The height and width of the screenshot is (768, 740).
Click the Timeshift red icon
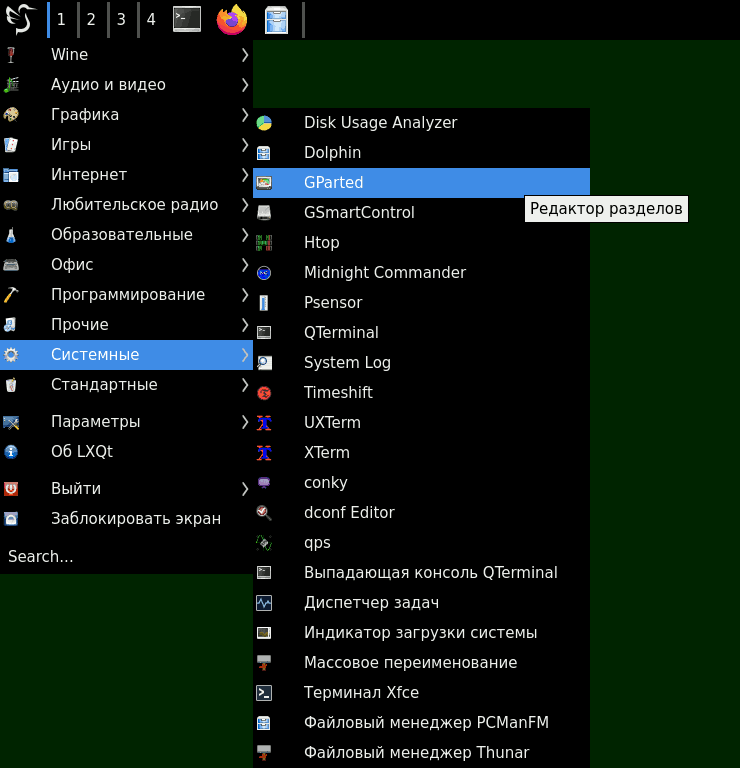click(x=264, y=393)
